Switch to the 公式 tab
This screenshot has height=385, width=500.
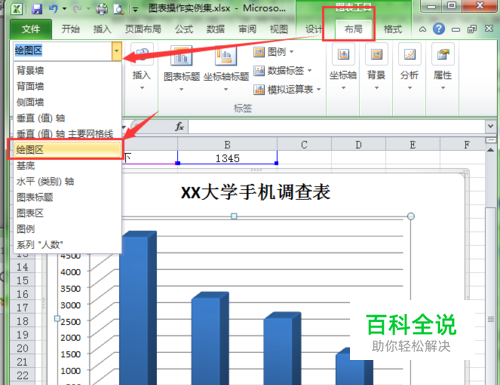184,29
